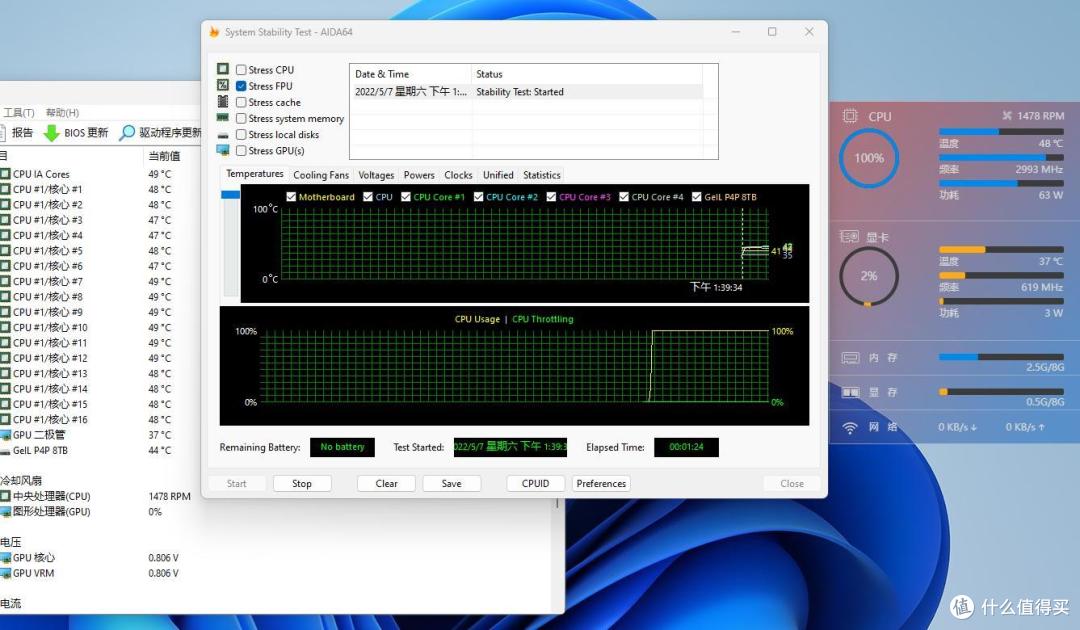Select CPU #1 core #16 temperature row
Screen dimensions: 1080x630
pyautogui.click(x=103, y=419)
